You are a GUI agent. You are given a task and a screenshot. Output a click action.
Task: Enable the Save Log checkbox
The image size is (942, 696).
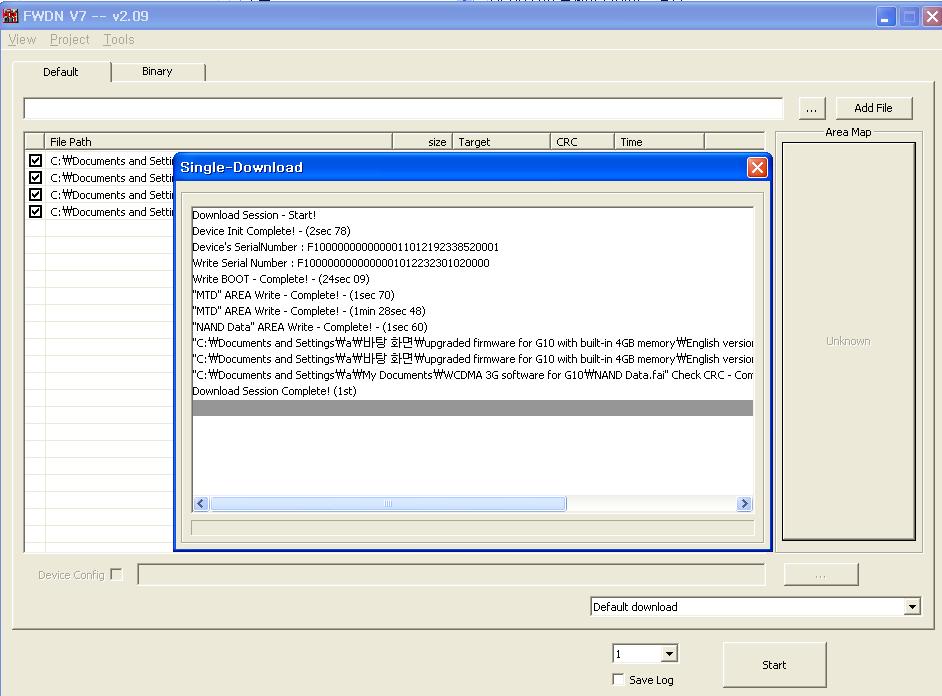618,680
